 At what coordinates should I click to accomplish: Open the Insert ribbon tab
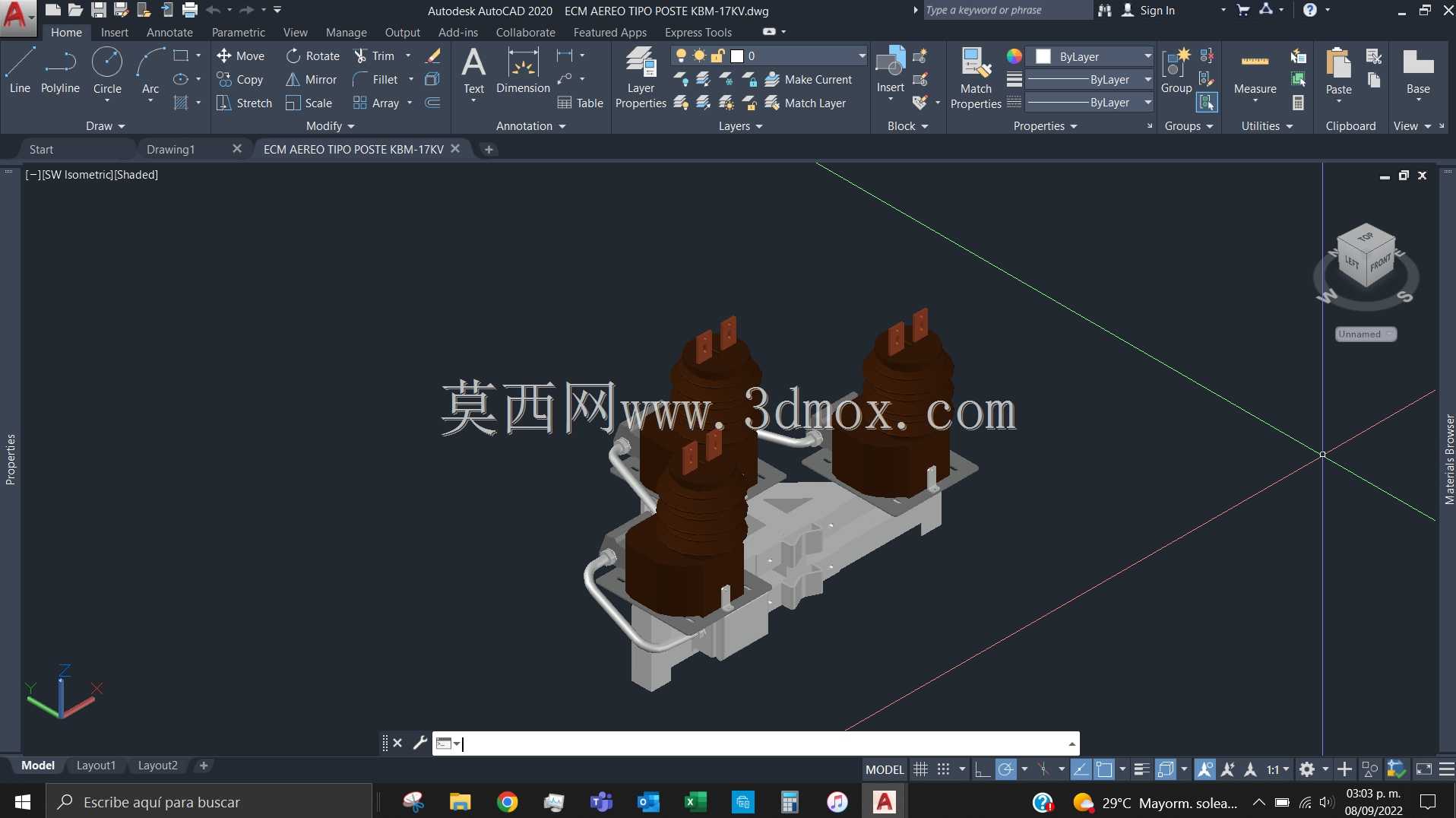tap(115, 33)
